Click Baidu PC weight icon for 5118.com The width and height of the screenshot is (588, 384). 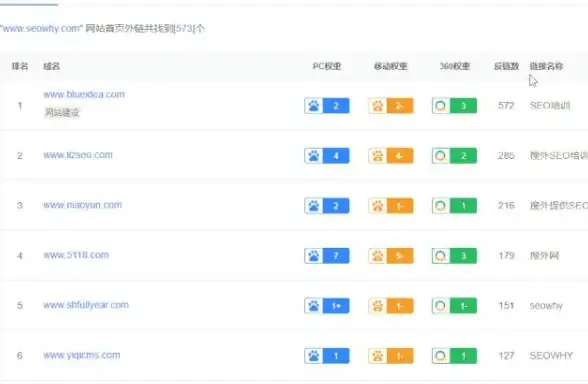click(x=314, y=256)
